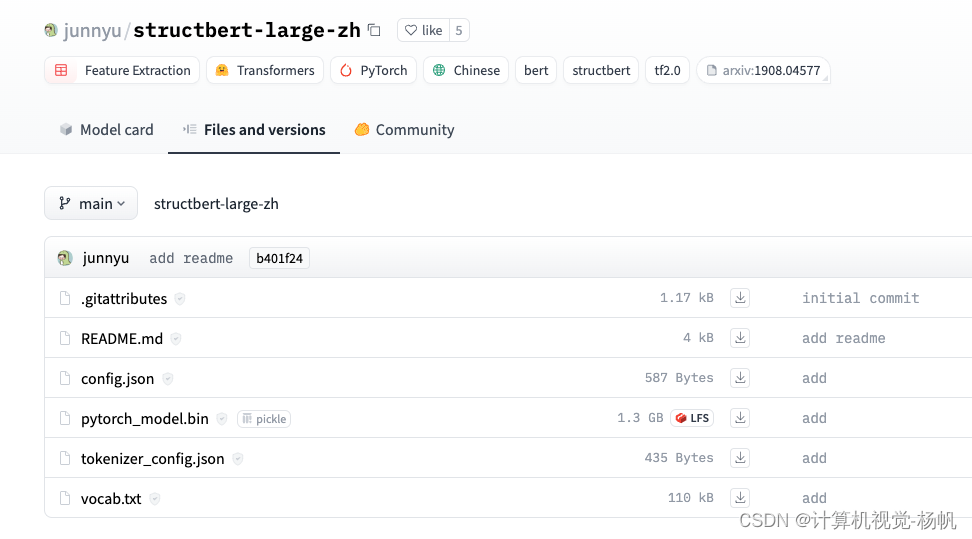The height and width of the screenshot is (539, 972).
Task: Click file icon of tokenizer_config.json row
Action: coord(65,458)
